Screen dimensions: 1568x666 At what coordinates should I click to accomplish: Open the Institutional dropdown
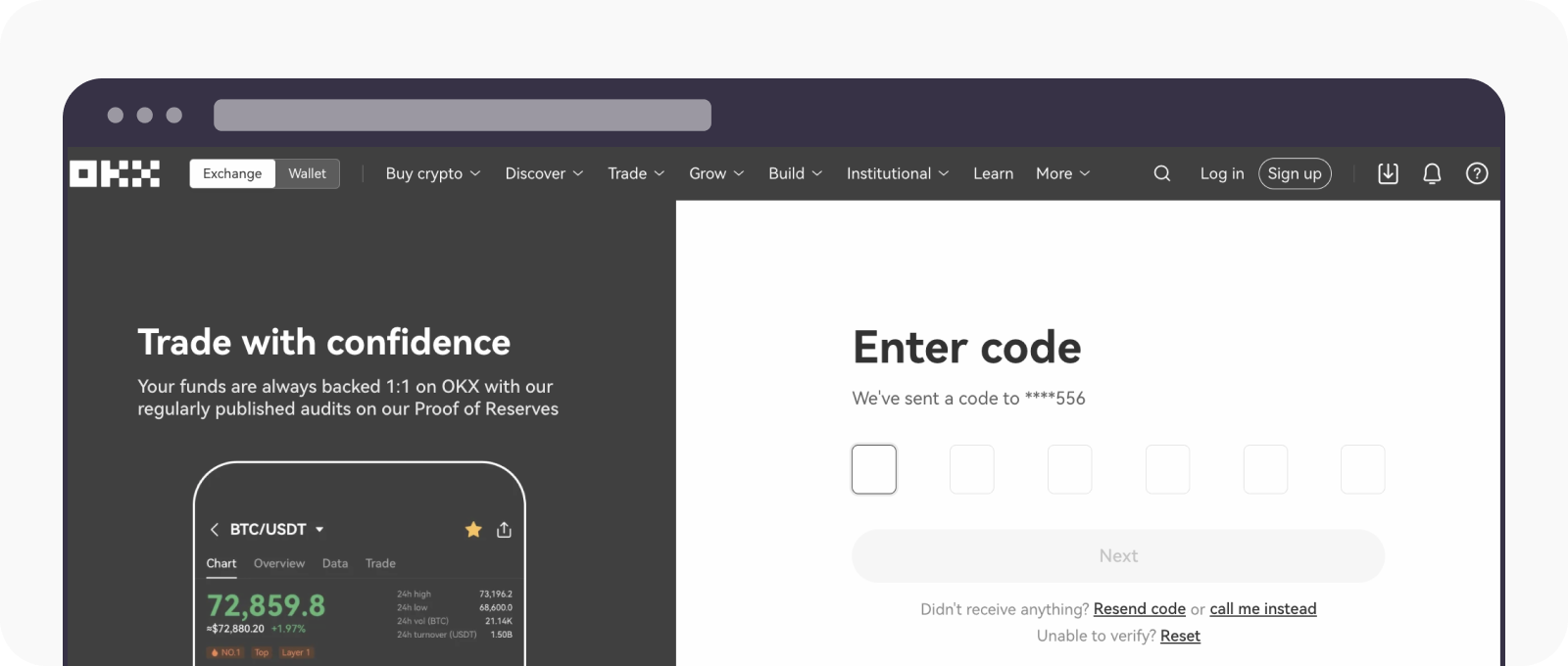click(x=897, y=173)
